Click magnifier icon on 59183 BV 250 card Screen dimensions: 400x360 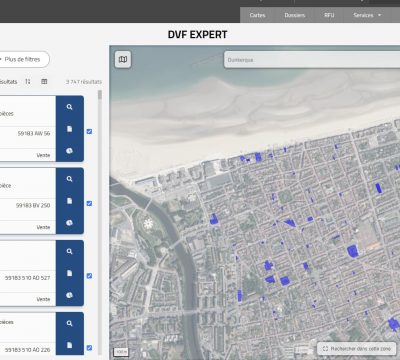[69, 179]
